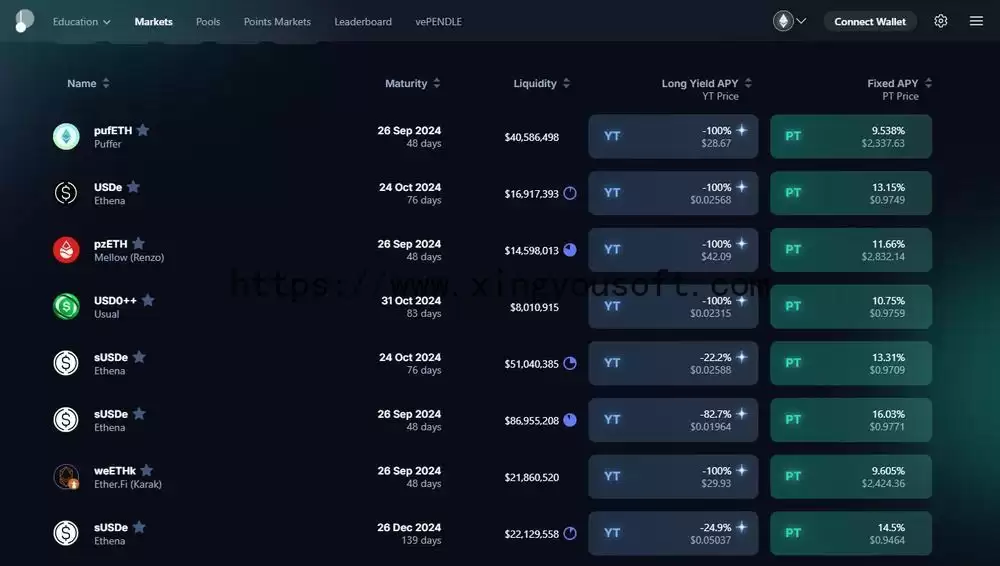Click the USD0++ Usual token icon

[x=66, y=306]
